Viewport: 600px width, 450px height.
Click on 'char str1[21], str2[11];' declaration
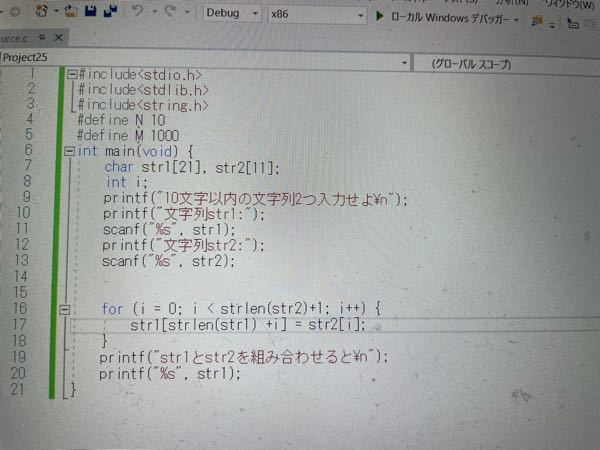(192, 168)
